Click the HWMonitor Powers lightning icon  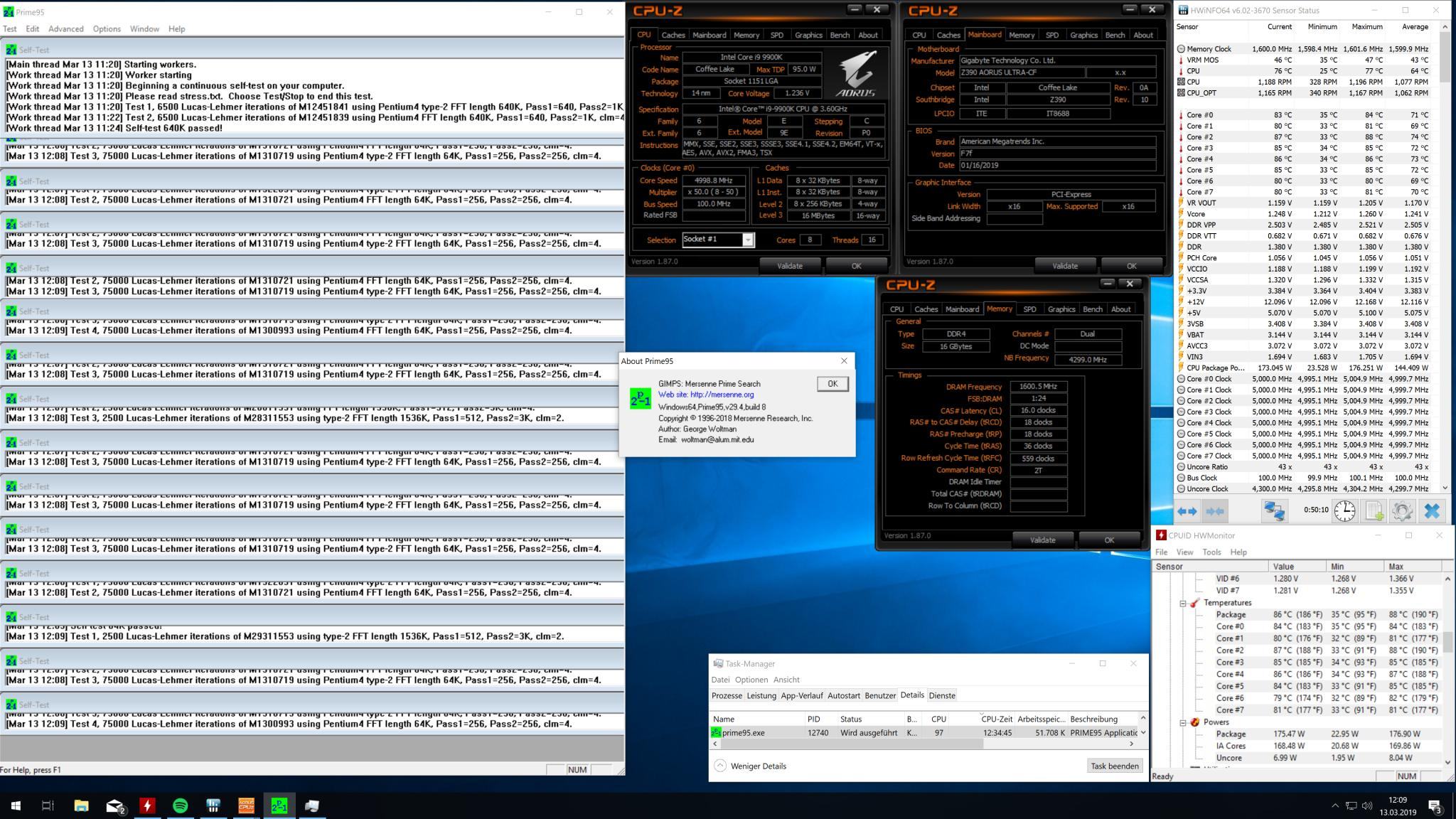pos(1194,722)
